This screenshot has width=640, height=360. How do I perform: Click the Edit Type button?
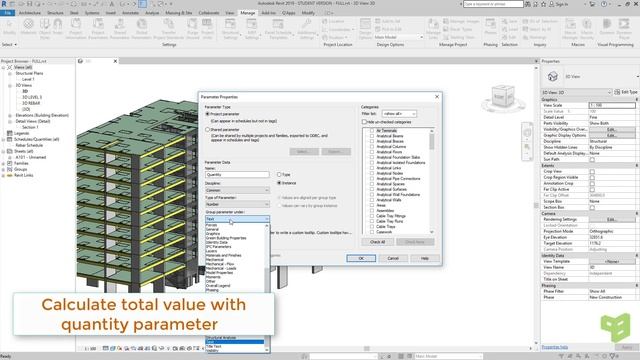click(x=626, y=92)
